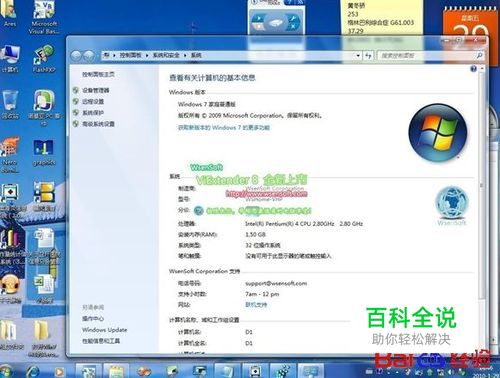
Task: Click the support@wsensoft.com text
Action: 276,283
